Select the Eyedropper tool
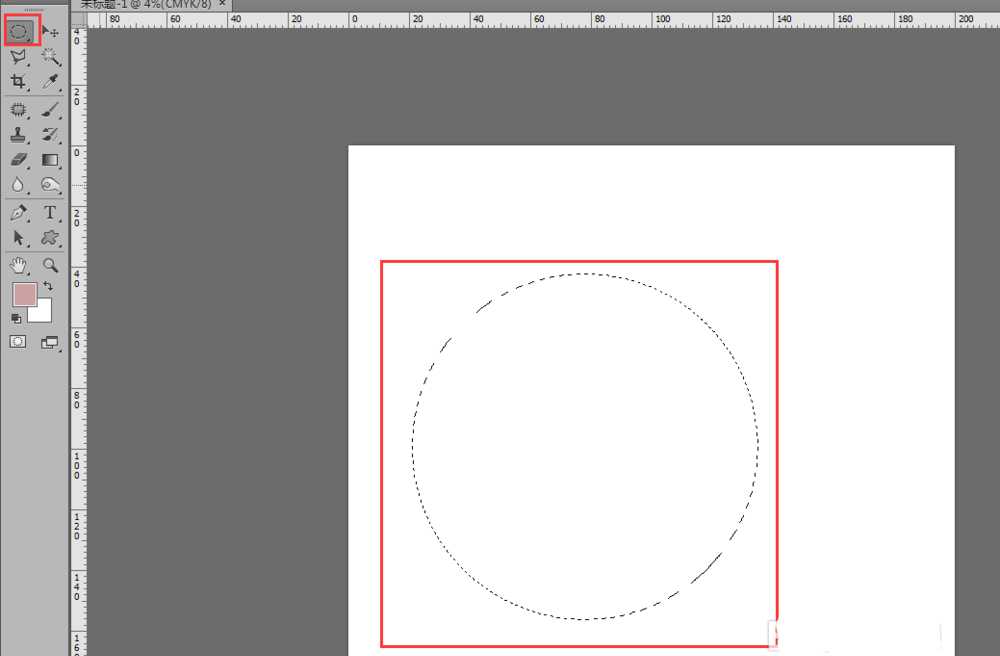The height and width of the screenshot is (656, 1000). pyautogui.click(x=50, y=82)
